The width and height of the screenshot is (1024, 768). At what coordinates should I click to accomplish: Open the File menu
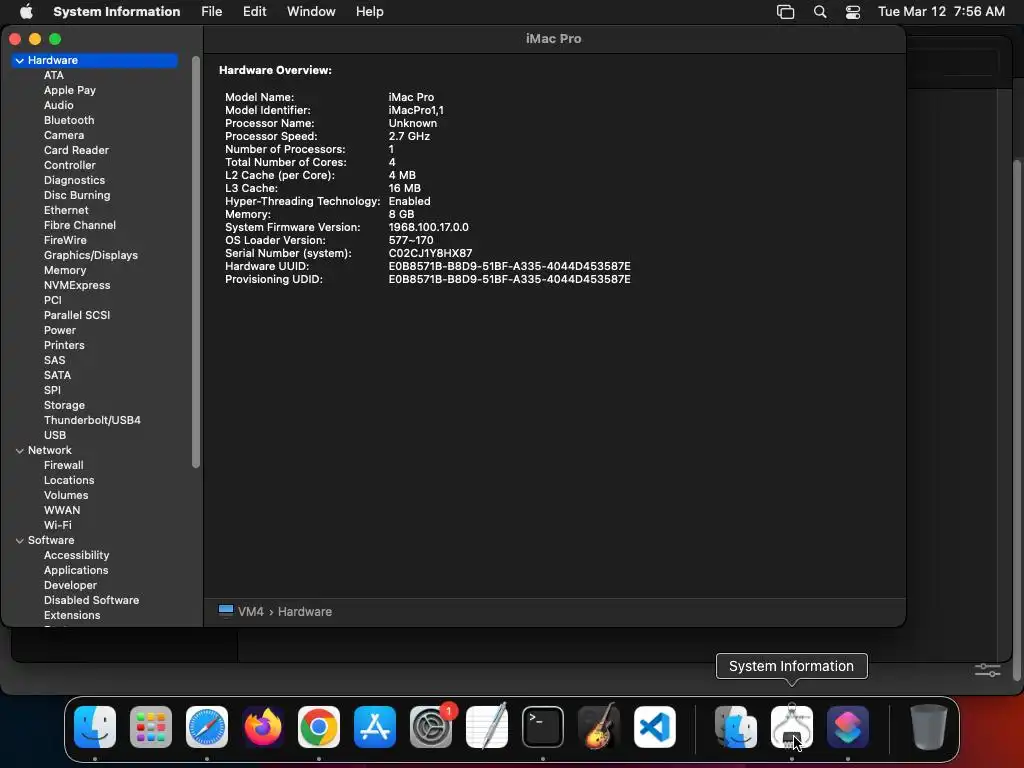[211, 11]
